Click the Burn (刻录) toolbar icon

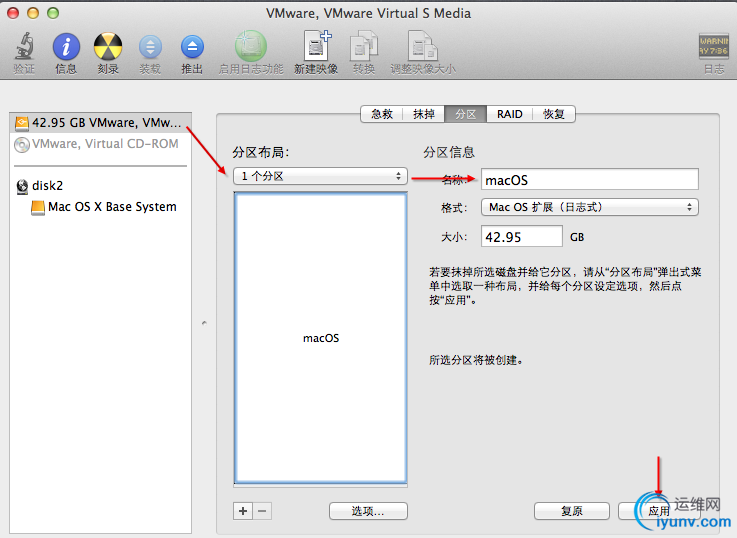point(108,47)
